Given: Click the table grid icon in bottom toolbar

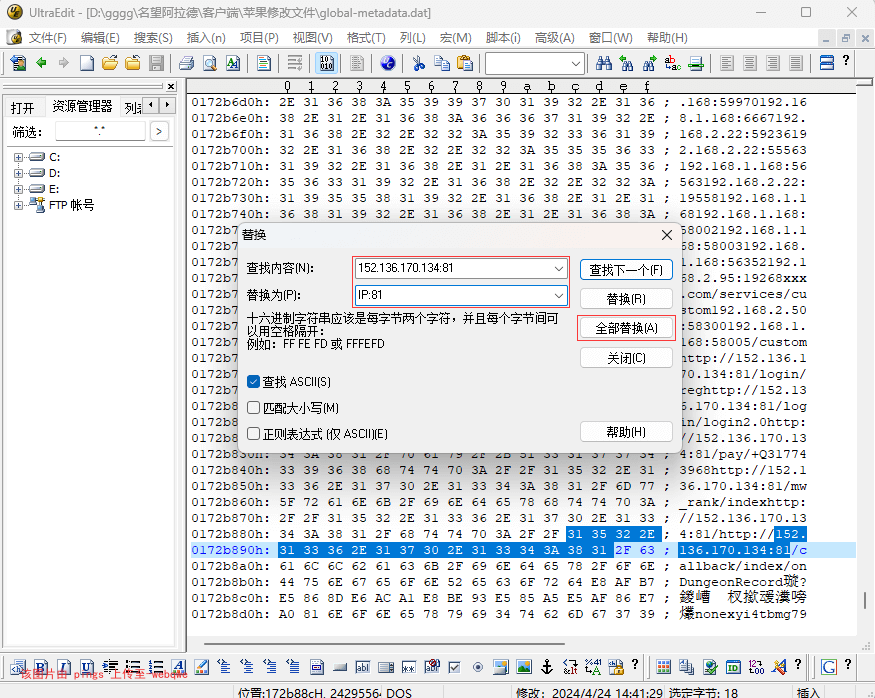Looking at the screenshot, I should (664, 666).
